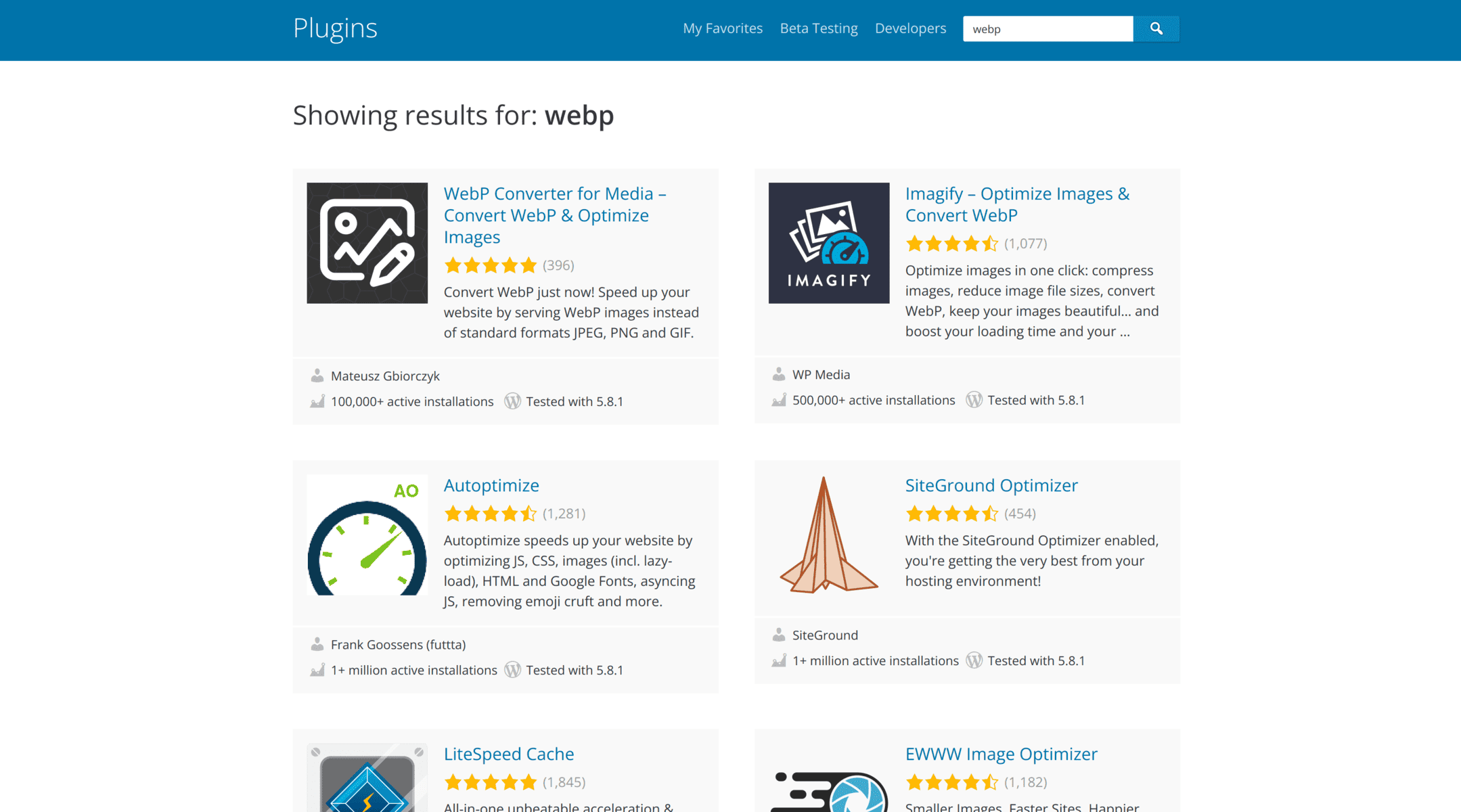Click the search magnifier button

[1156, 28]
